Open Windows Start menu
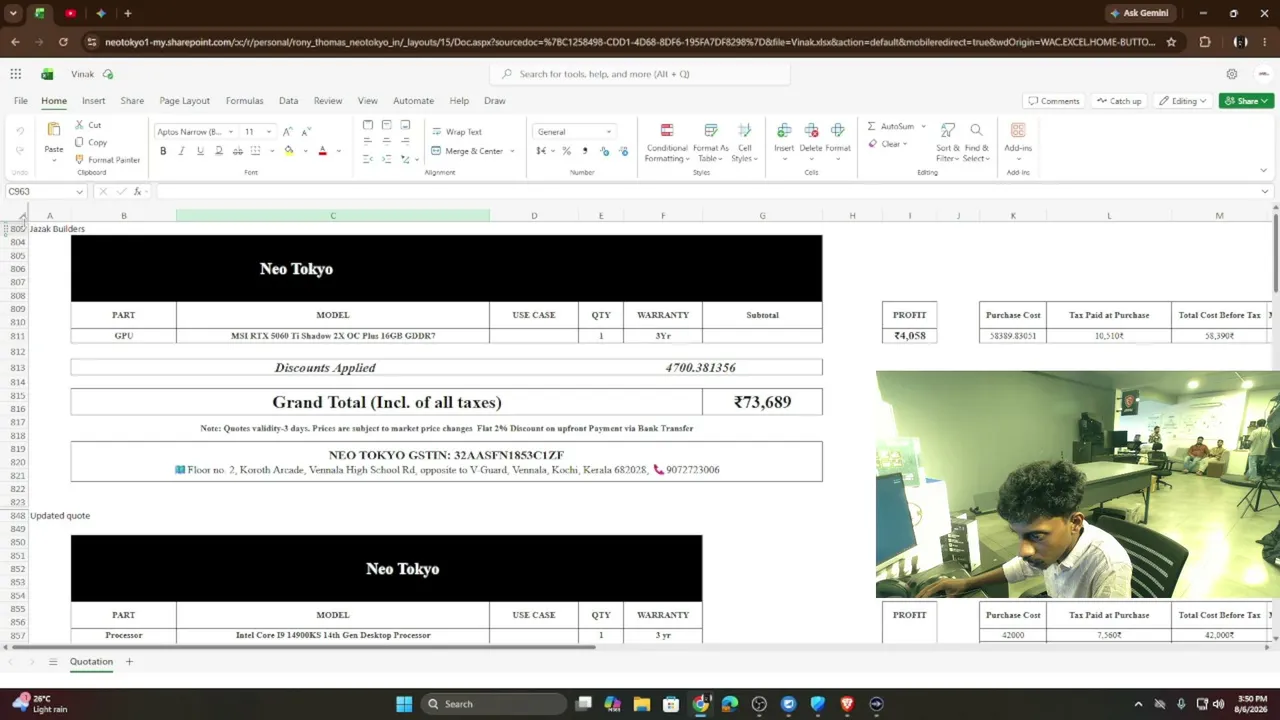The image size is (1280, 720). pos(404,704)
